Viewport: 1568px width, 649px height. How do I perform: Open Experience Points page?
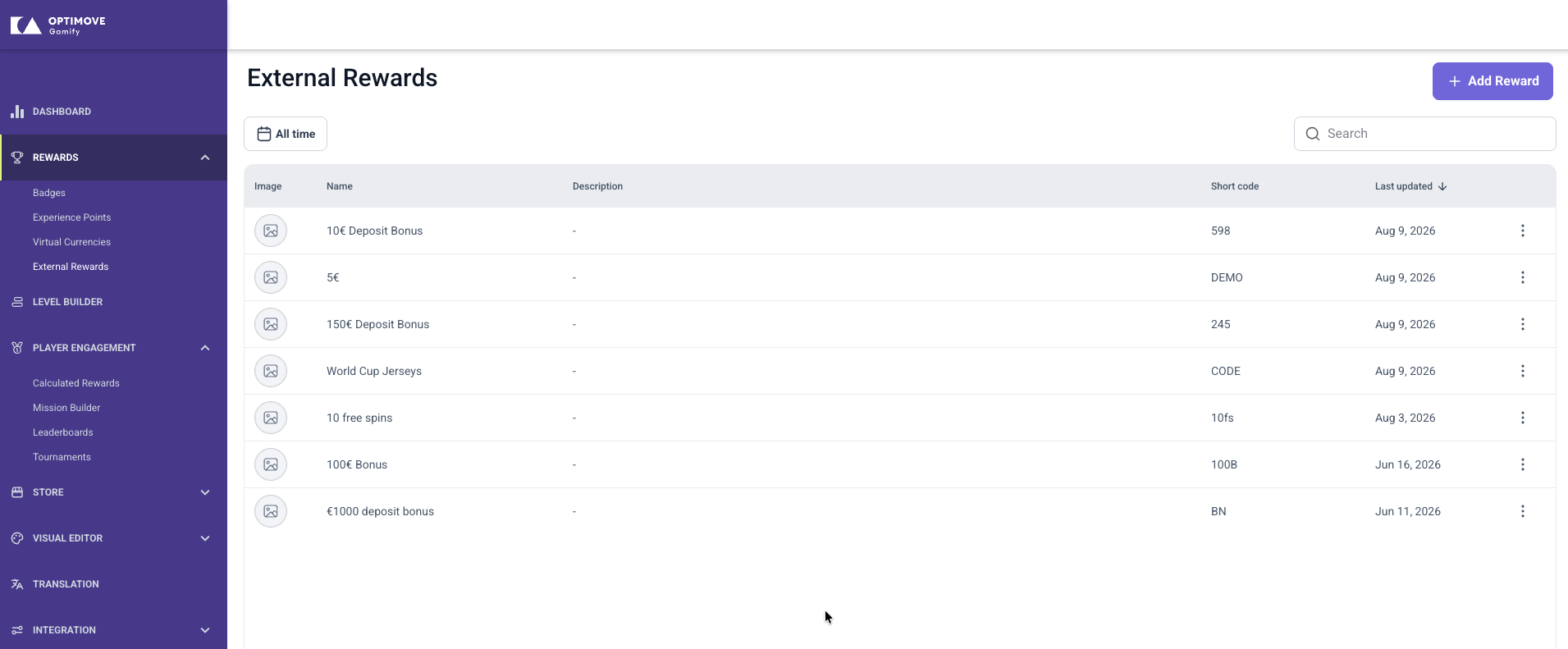[71, 217]
